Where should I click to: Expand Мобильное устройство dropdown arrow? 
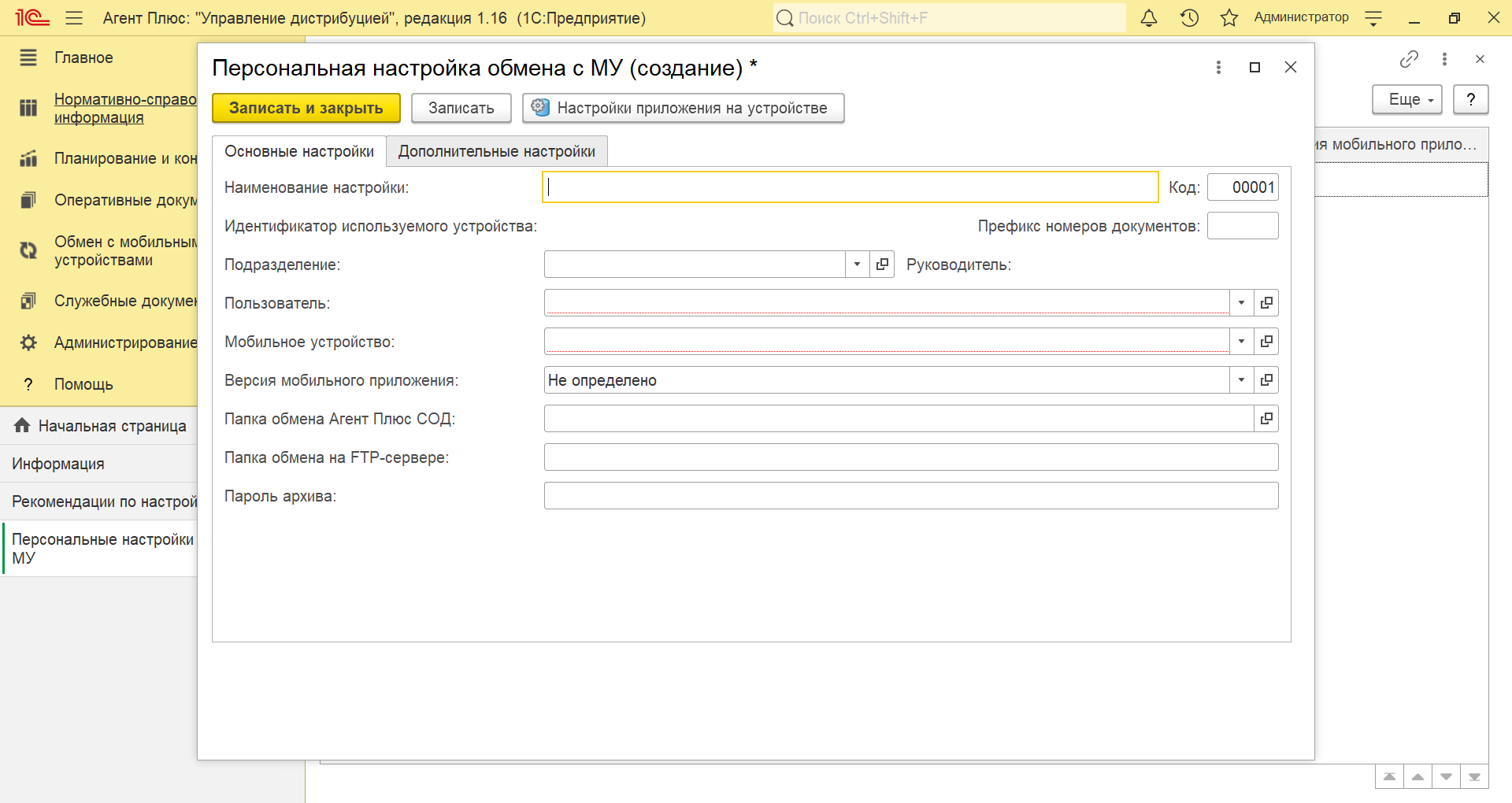coord(1241,342)
